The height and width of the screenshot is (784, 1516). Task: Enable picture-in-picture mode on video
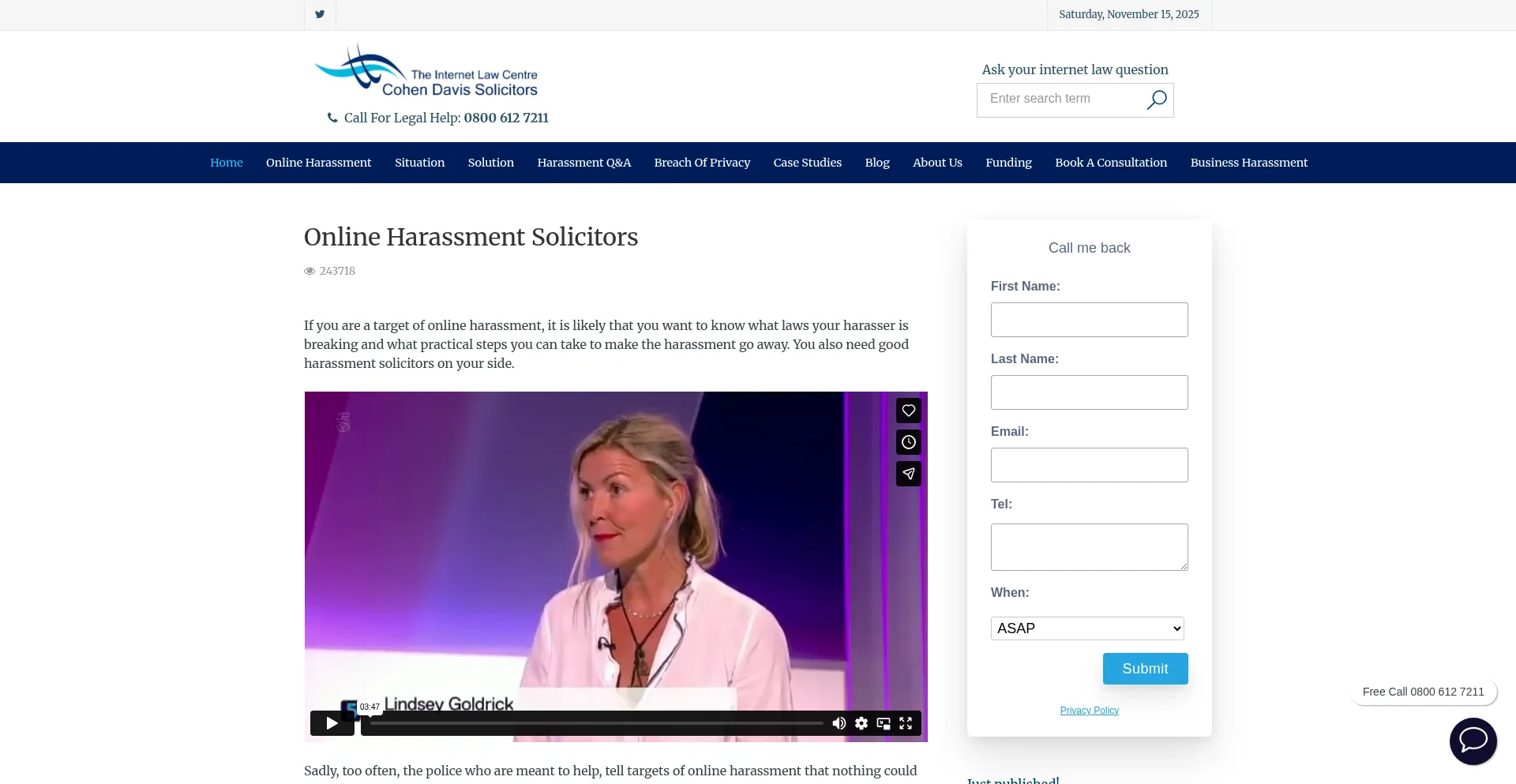coord(884,723)
